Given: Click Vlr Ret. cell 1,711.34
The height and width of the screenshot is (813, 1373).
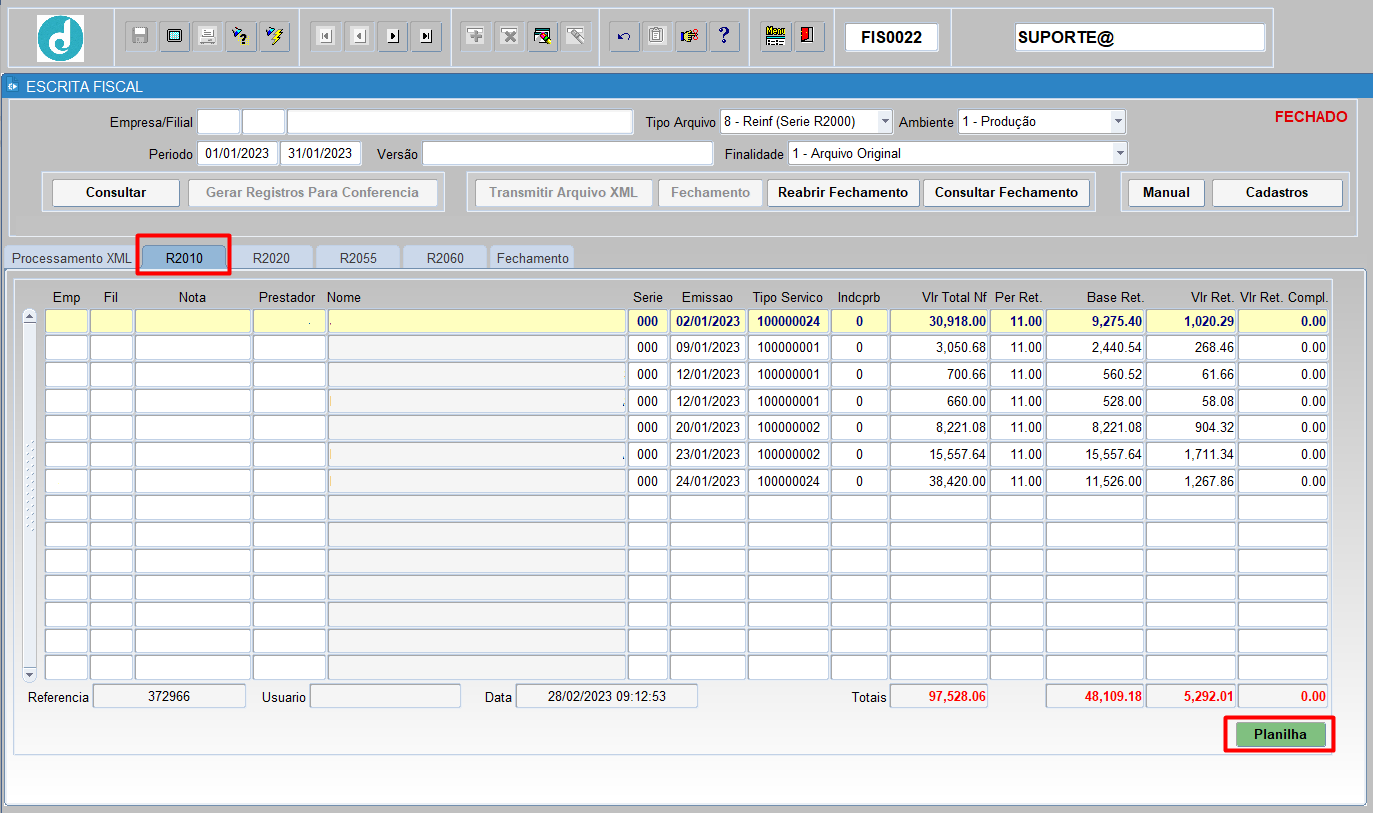Looking at the screenshot, I should [x=1191, y=454].
